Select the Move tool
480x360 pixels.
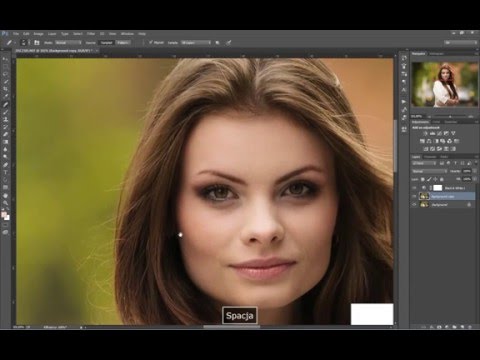[x=5, y=59]
